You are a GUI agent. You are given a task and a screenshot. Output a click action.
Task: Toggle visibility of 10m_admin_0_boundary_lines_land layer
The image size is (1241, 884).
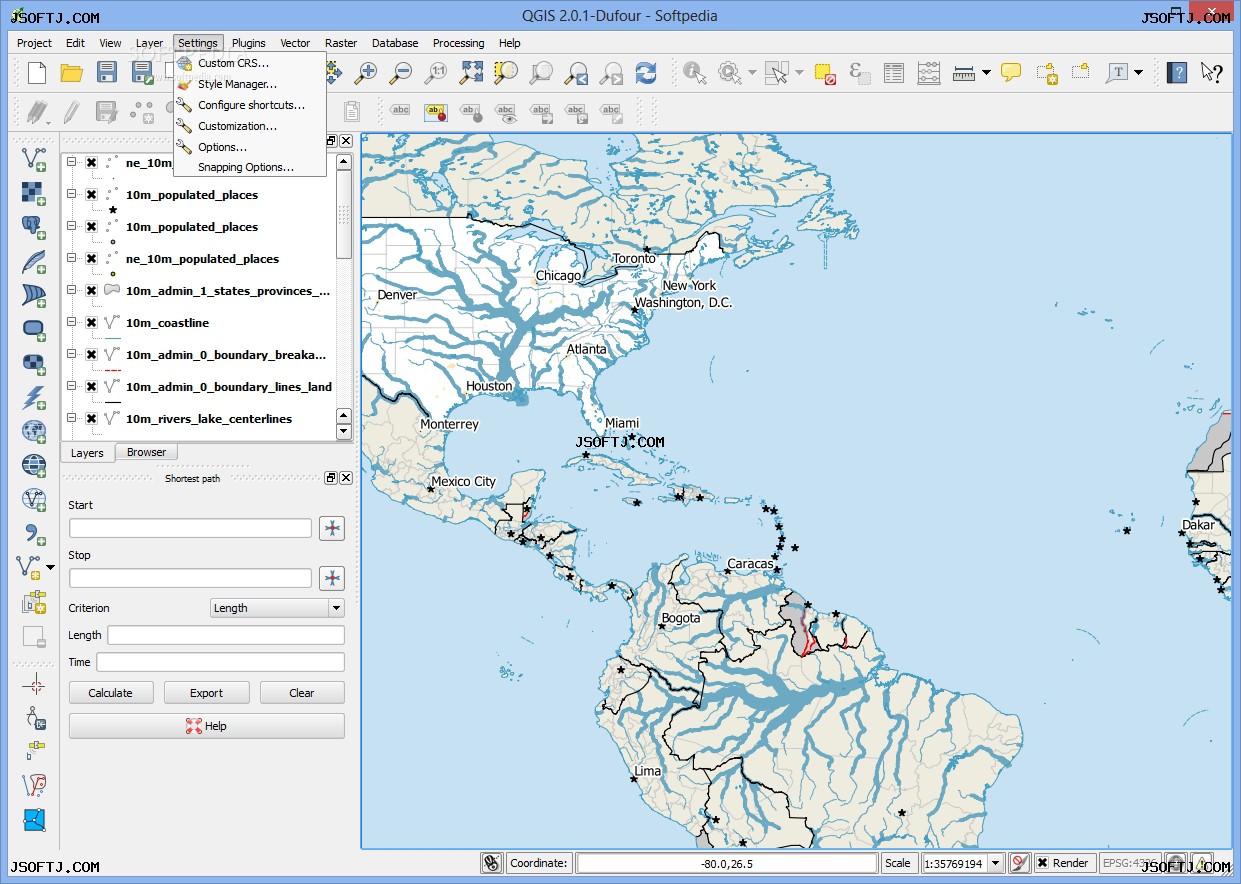pos(91,387)
